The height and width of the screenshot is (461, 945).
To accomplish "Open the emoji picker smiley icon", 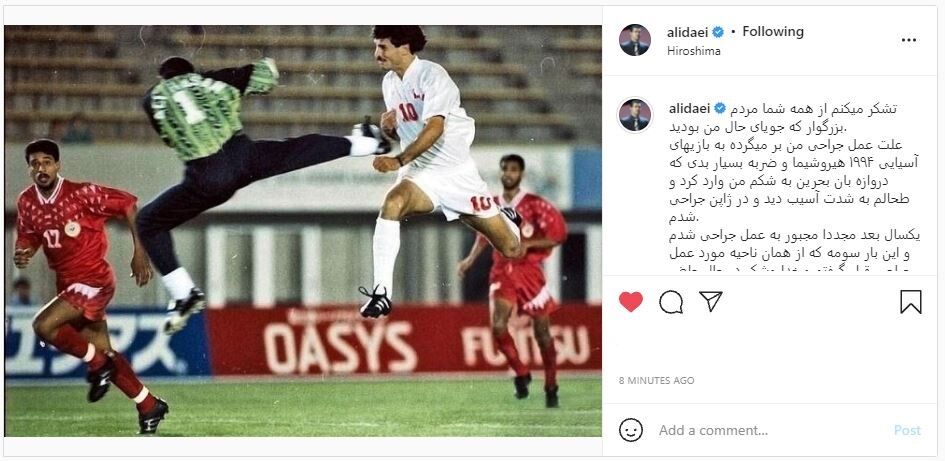I will tap(630, 430).
